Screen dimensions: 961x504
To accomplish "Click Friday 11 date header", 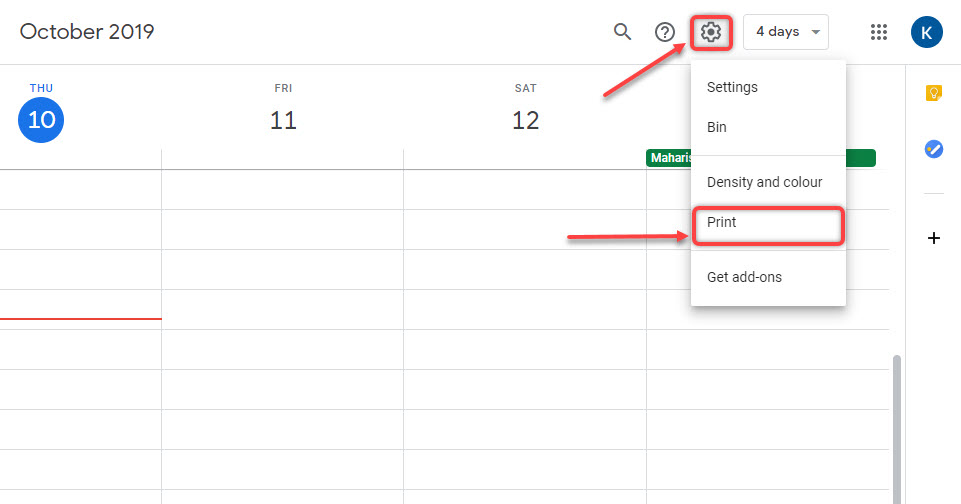I will point(283,120).
